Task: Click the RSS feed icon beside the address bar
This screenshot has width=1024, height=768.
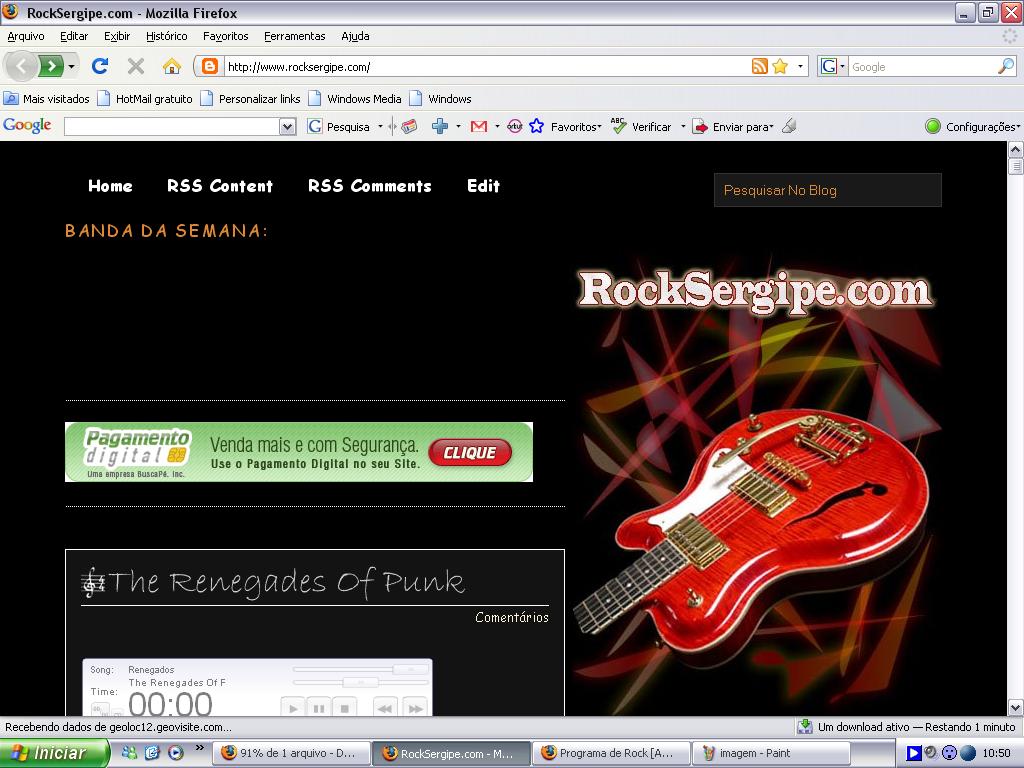Action: [759, 66]
